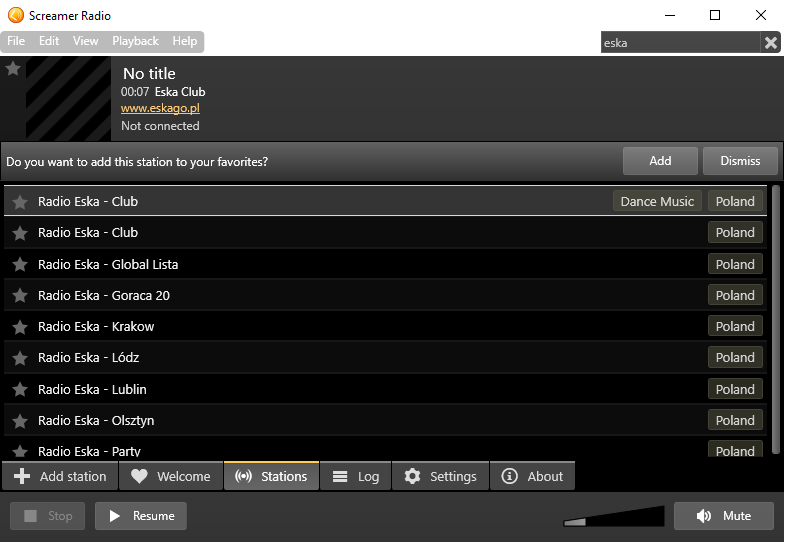Screen dimensions: 785x543
Task: Open the File menu
Action: pos(16,41)
